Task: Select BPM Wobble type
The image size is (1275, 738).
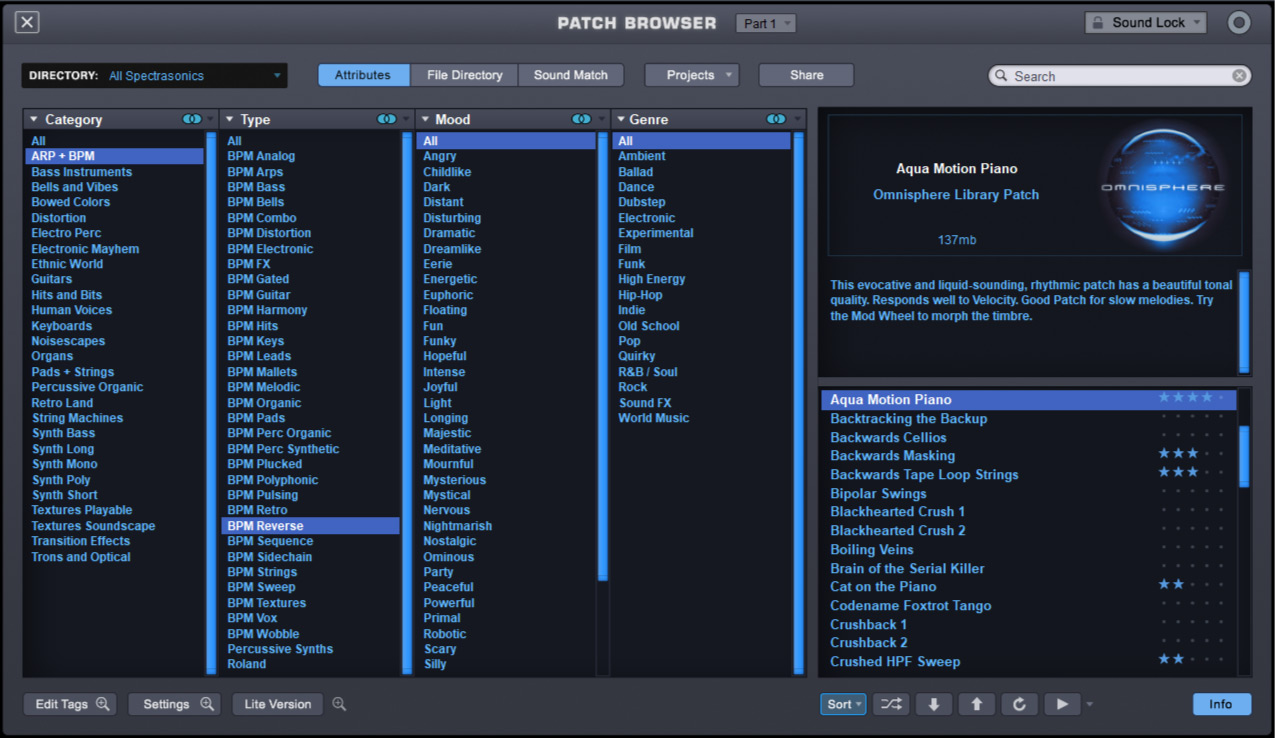Action: [x=310, y=634]
